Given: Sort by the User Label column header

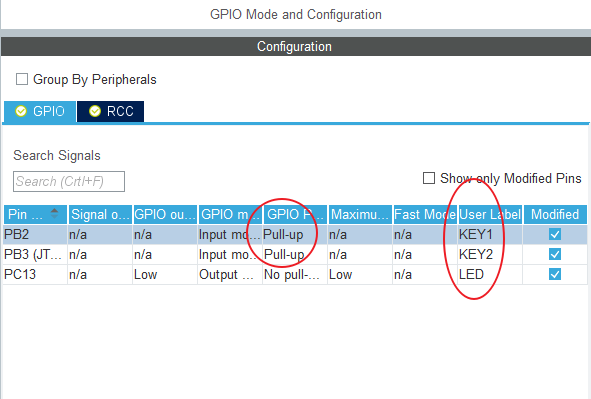Looking at the screenshot, I should tap(490, 214).
